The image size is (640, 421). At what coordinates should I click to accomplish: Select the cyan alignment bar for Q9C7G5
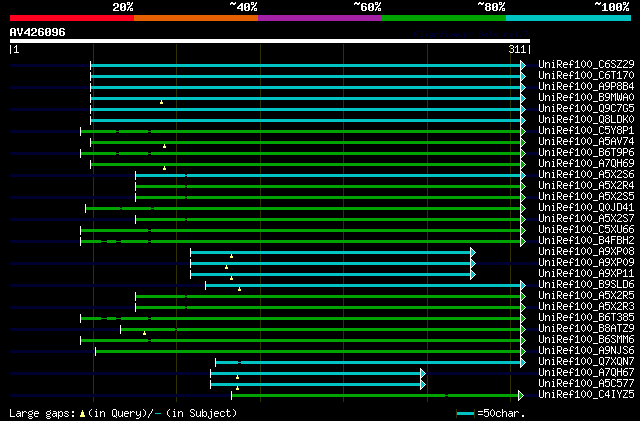point(305,109)
